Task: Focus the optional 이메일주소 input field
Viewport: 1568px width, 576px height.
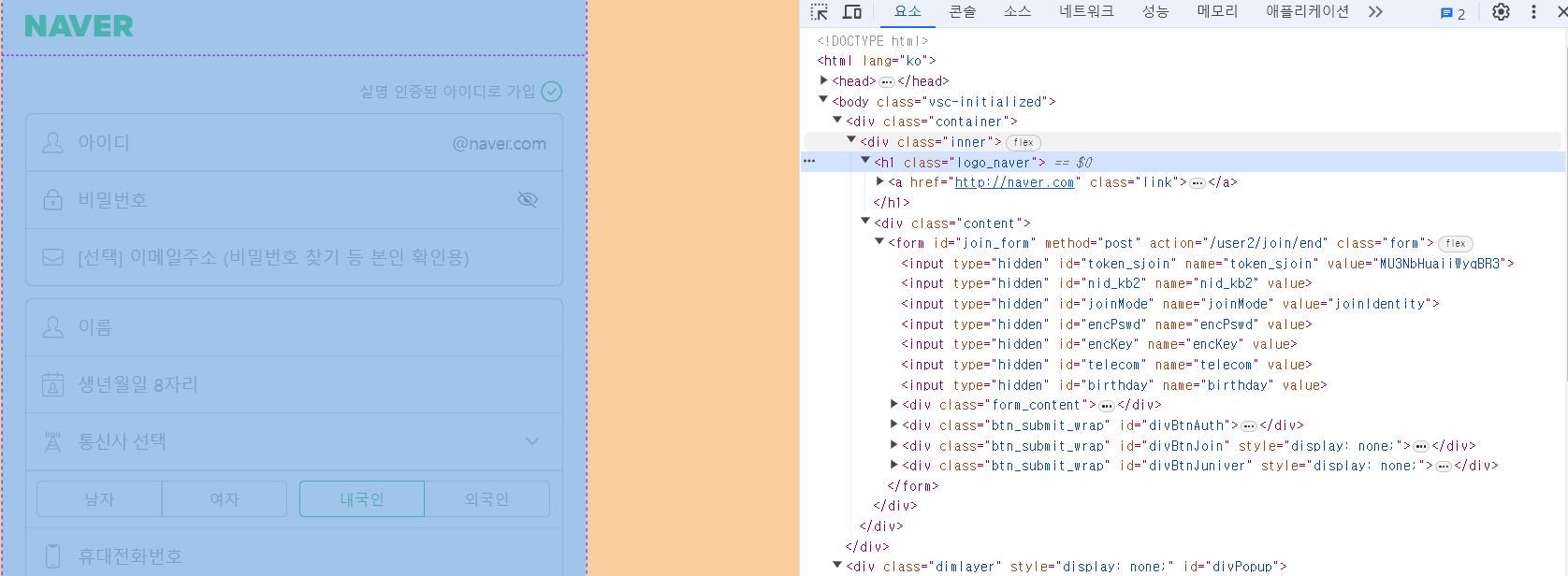Action: point(294,257)
